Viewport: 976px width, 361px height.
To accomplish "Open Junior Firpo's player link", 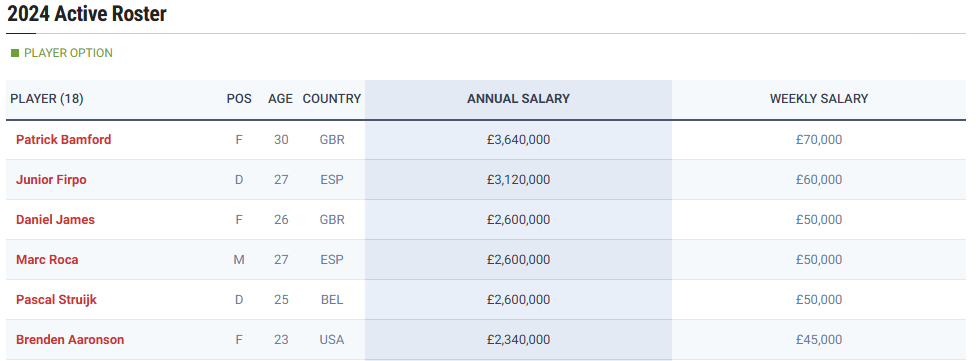I will coord(51,180).
